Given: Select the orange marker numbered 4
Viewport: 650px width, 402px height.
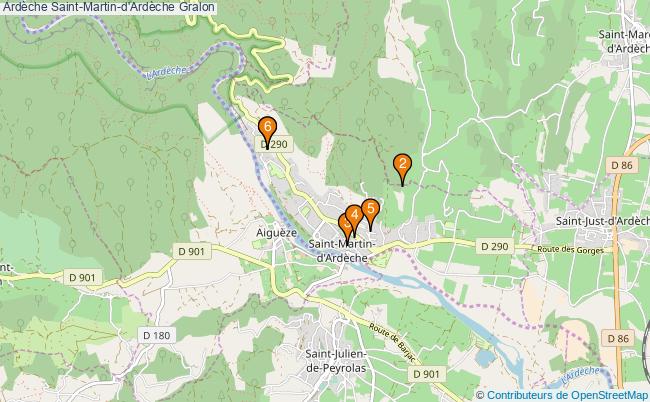Looking at the screenshot, I should pos(354,218).
